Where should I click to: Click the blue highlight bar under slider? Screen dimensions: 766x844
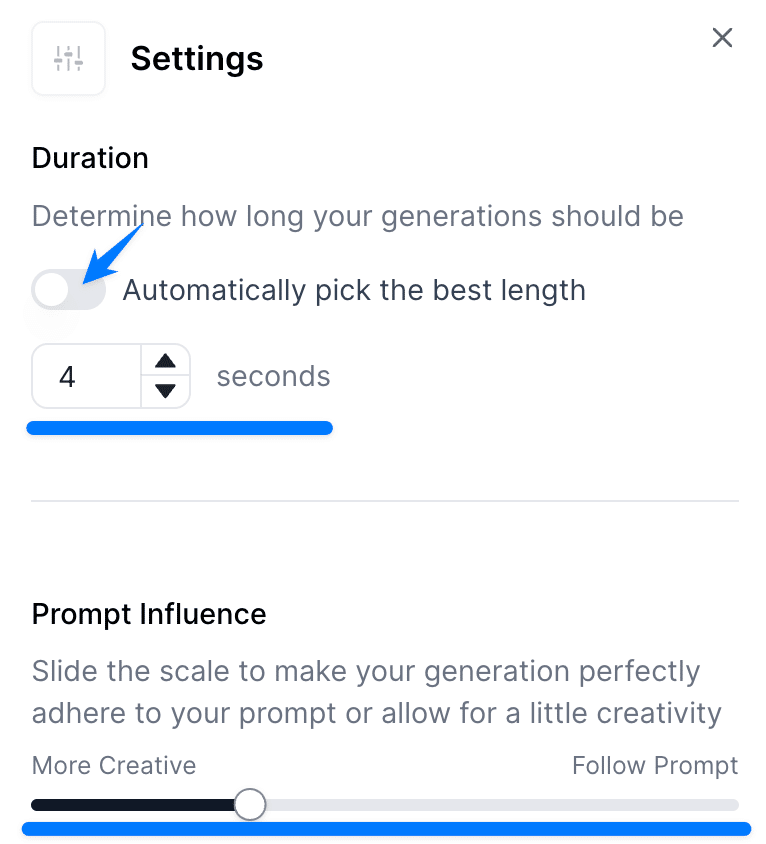click(x=386, y=829)
